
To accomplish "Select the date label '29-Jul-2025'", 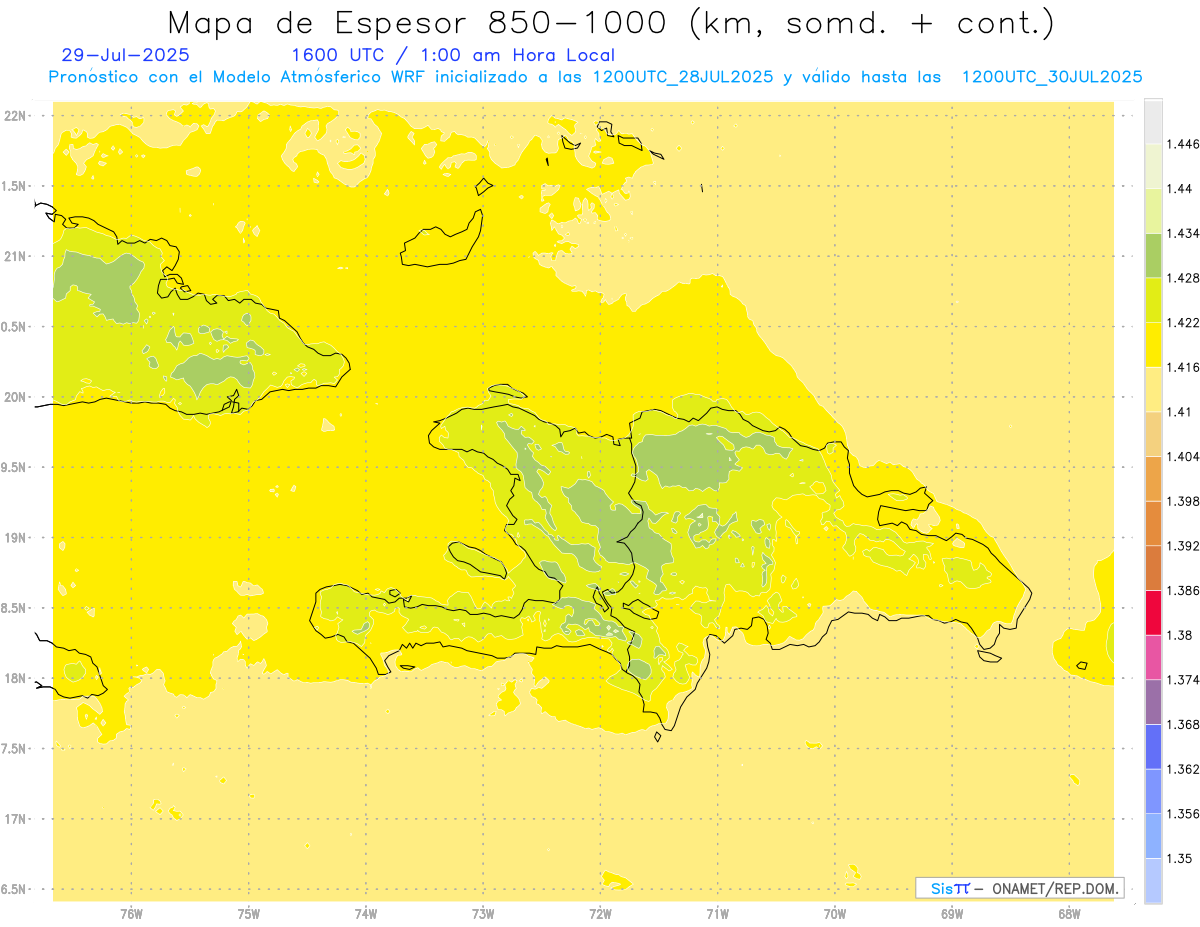I will [125, 56].
